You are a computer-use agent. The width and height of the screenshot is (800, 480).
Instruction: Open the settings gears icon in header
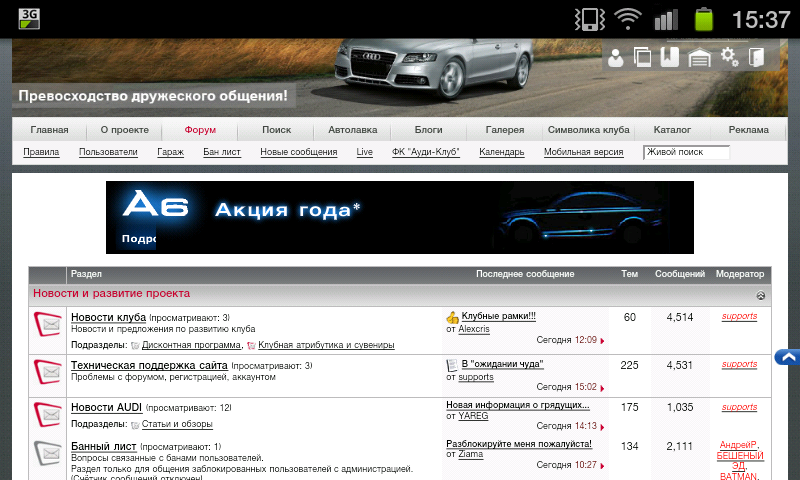click(x=730, y=57)
